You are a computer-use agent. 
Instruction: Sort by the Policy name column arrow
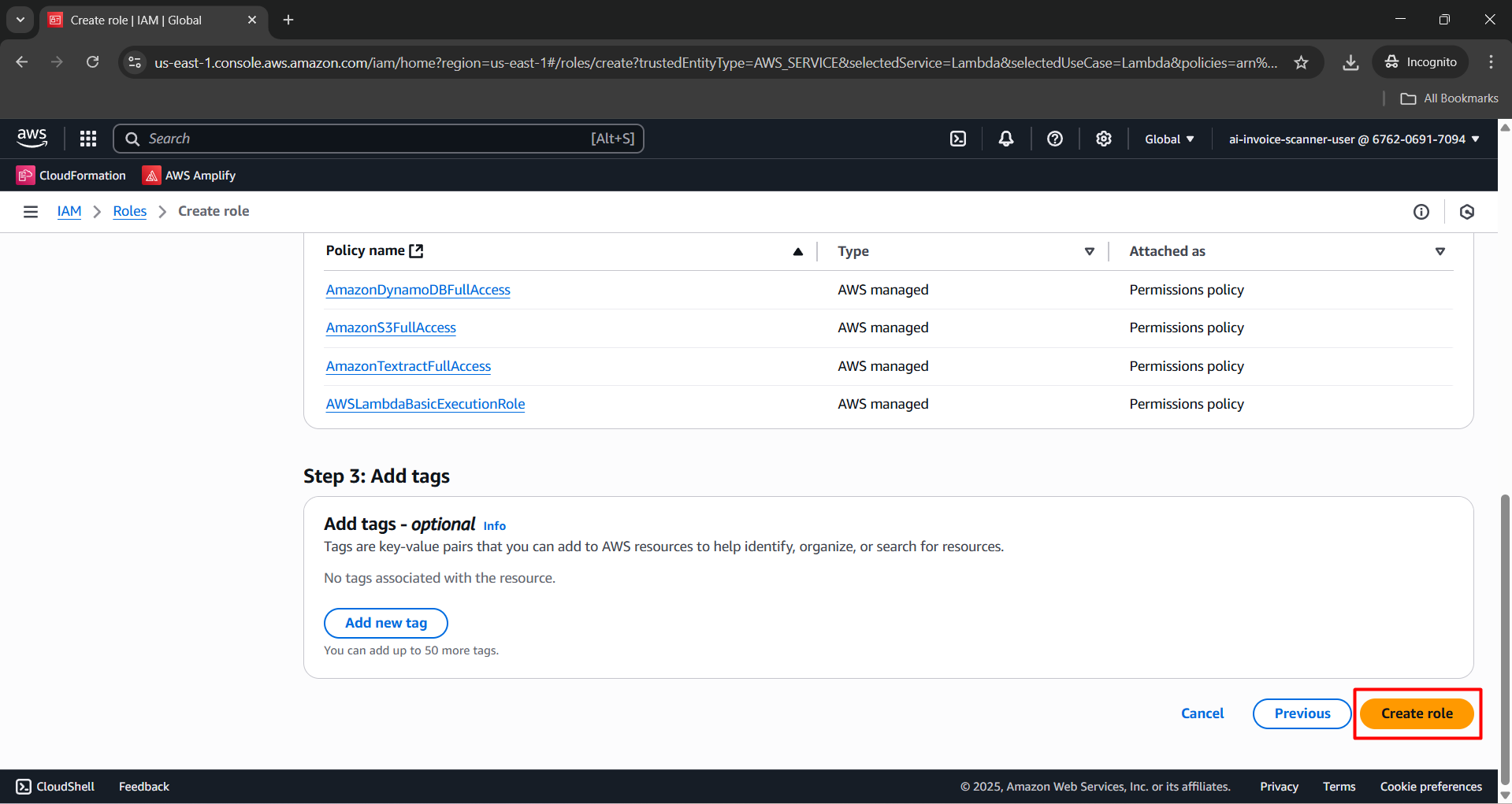click(797, 251)
